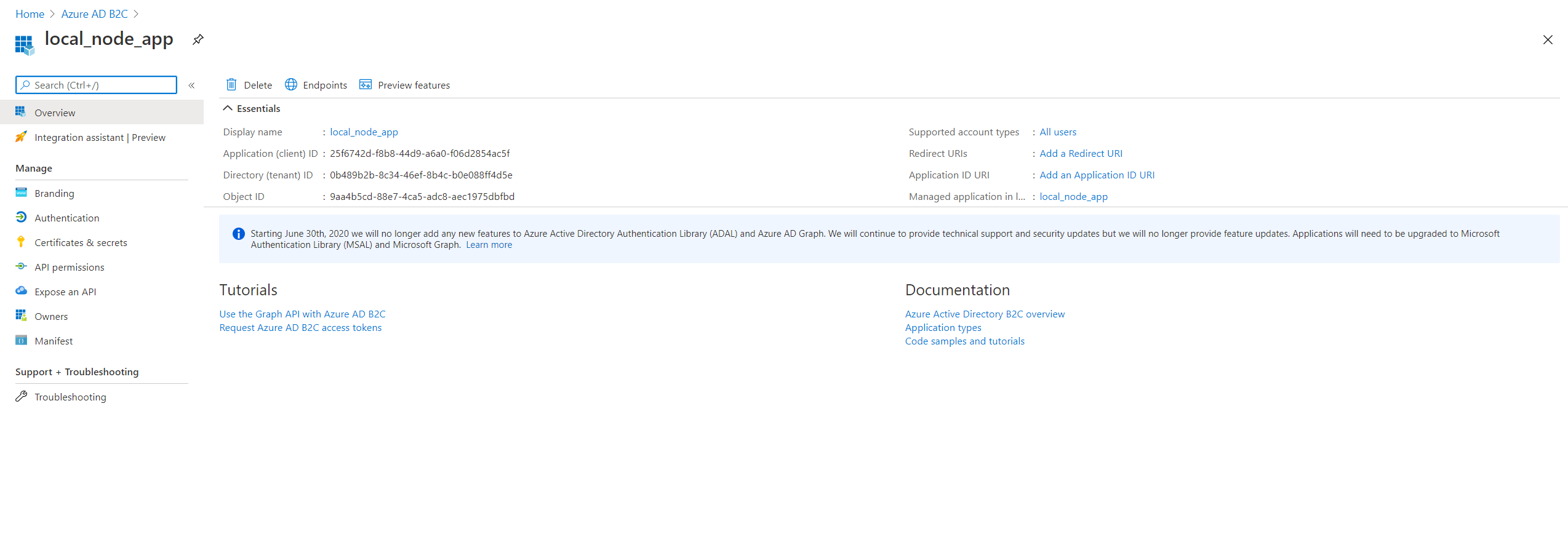Click the Tutorials heading

248,290
